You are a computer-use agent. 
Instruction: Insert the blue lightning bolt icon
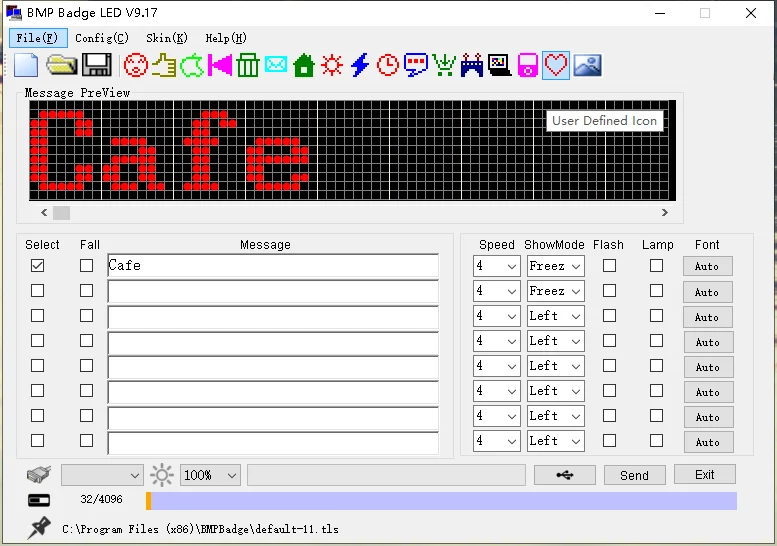point(360,66)
